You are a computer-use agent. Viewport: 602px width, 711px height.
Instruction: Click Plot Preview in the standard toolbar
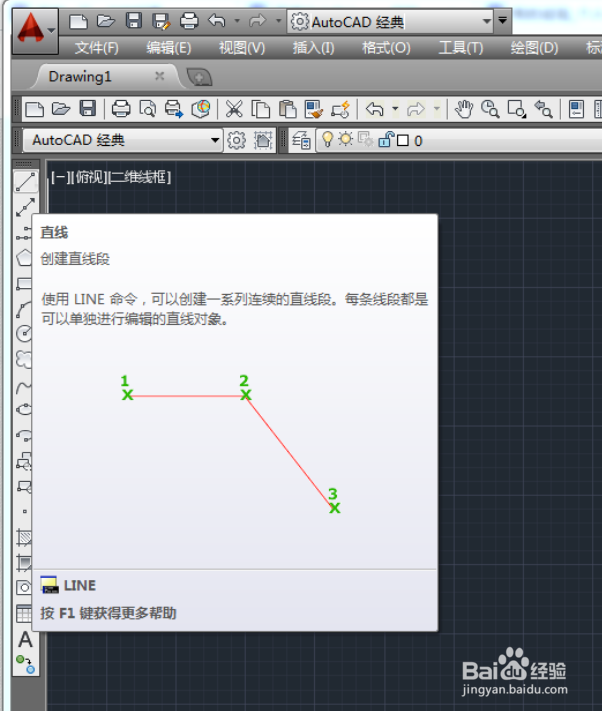tap(148, 109)
